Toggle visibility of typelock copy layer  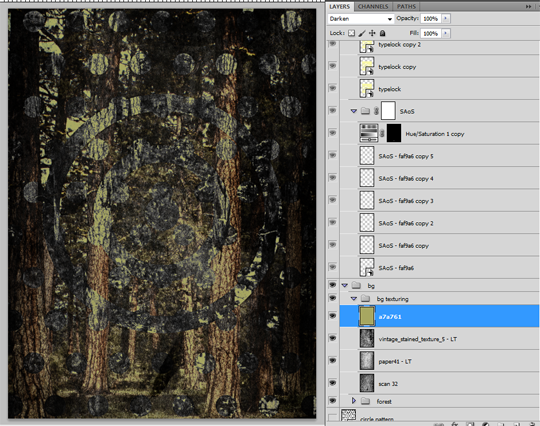332,65
